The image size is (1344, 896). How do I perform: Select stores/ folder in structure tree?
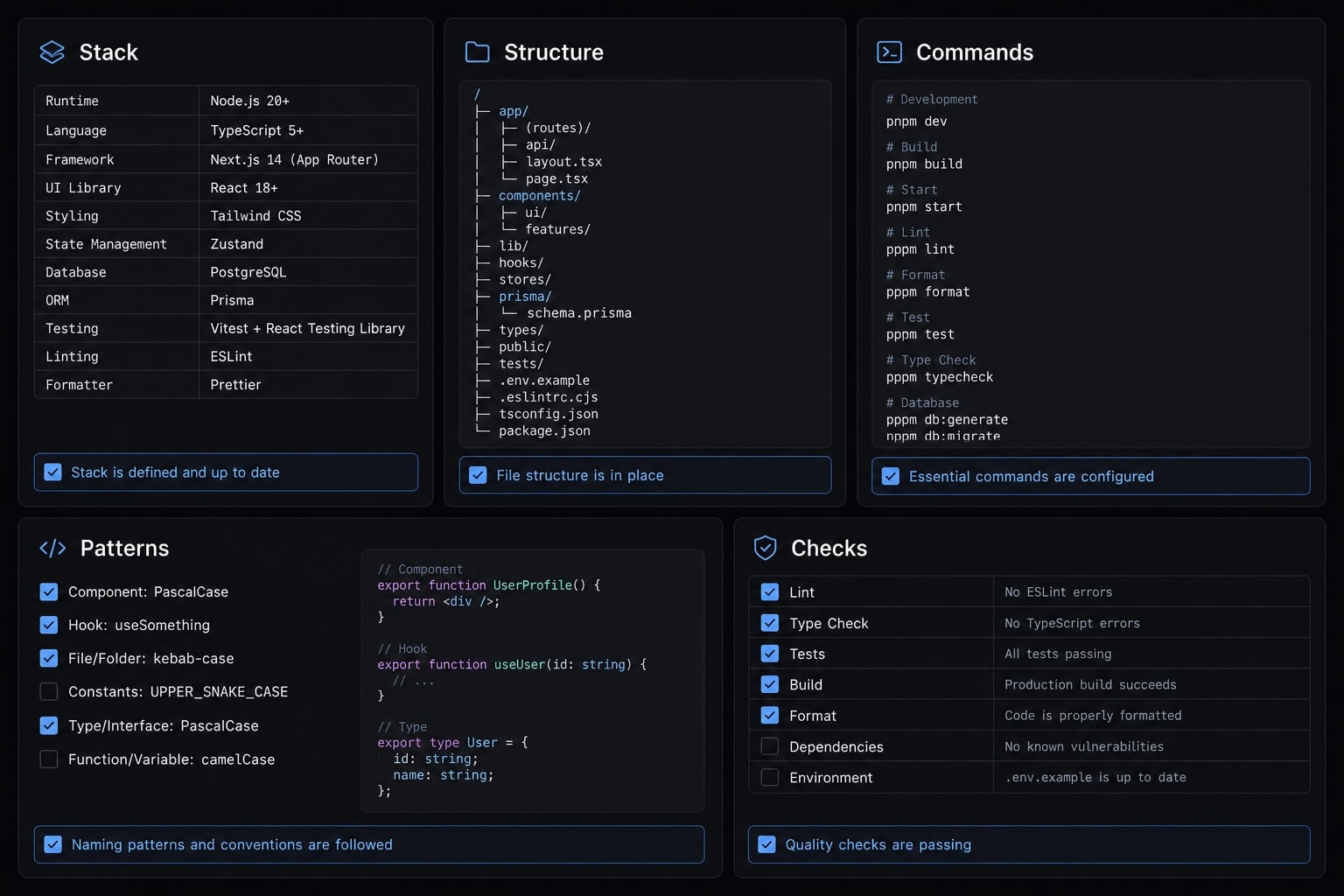[525, 279]
